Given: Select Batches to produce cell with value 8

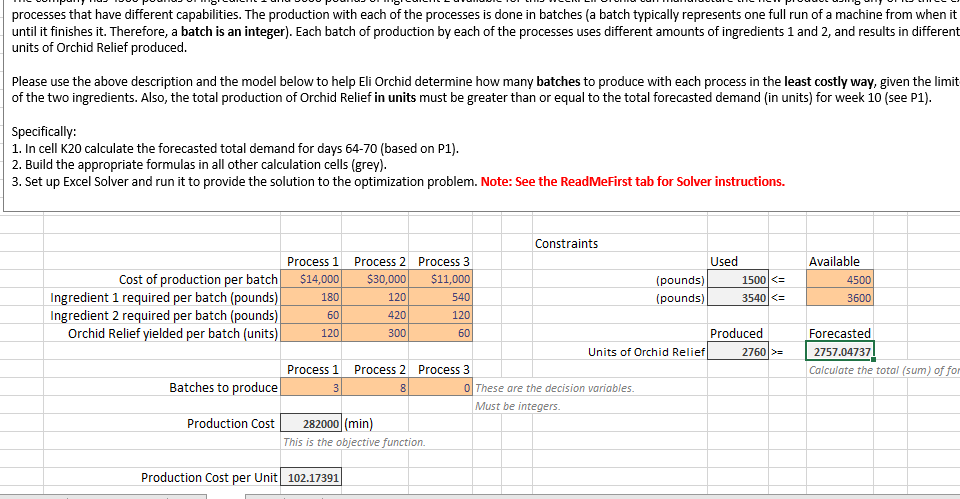Looking at the screenshot, I should 375,388.
